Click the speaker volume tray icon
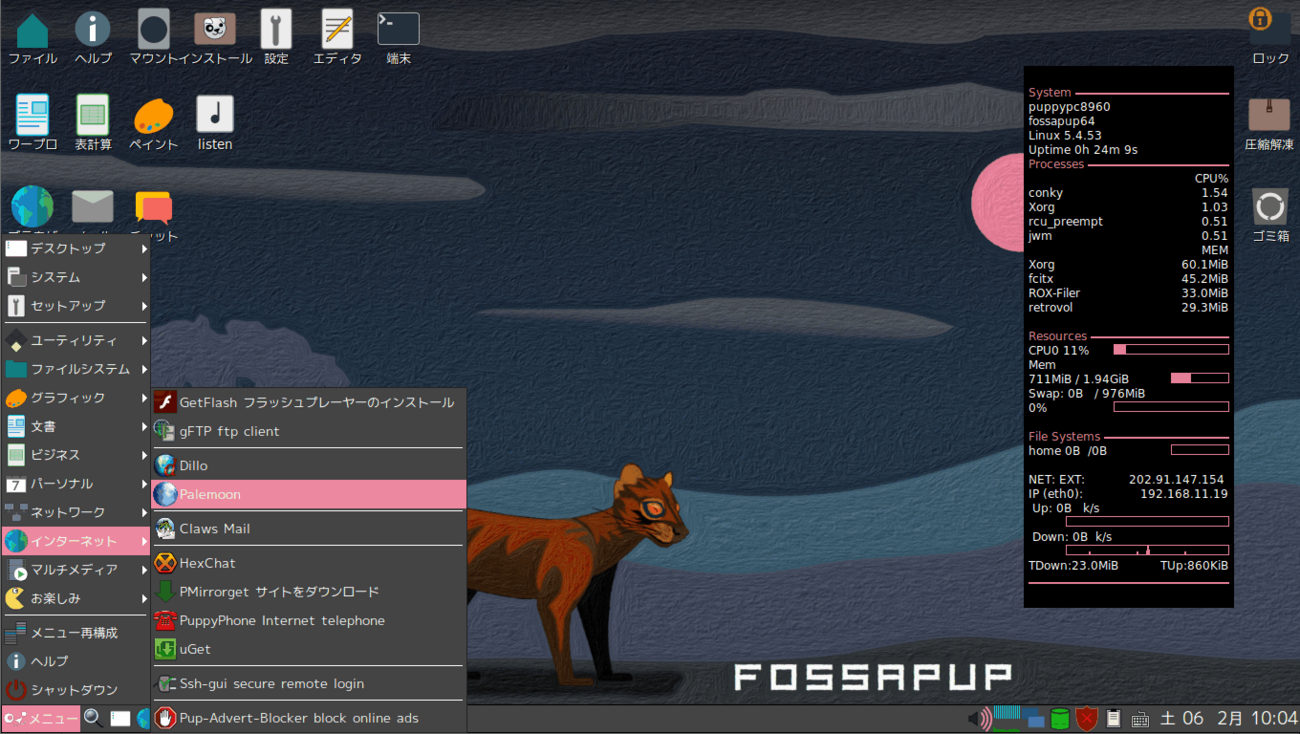The image size is (1300, 734). (x=979, y=718)
